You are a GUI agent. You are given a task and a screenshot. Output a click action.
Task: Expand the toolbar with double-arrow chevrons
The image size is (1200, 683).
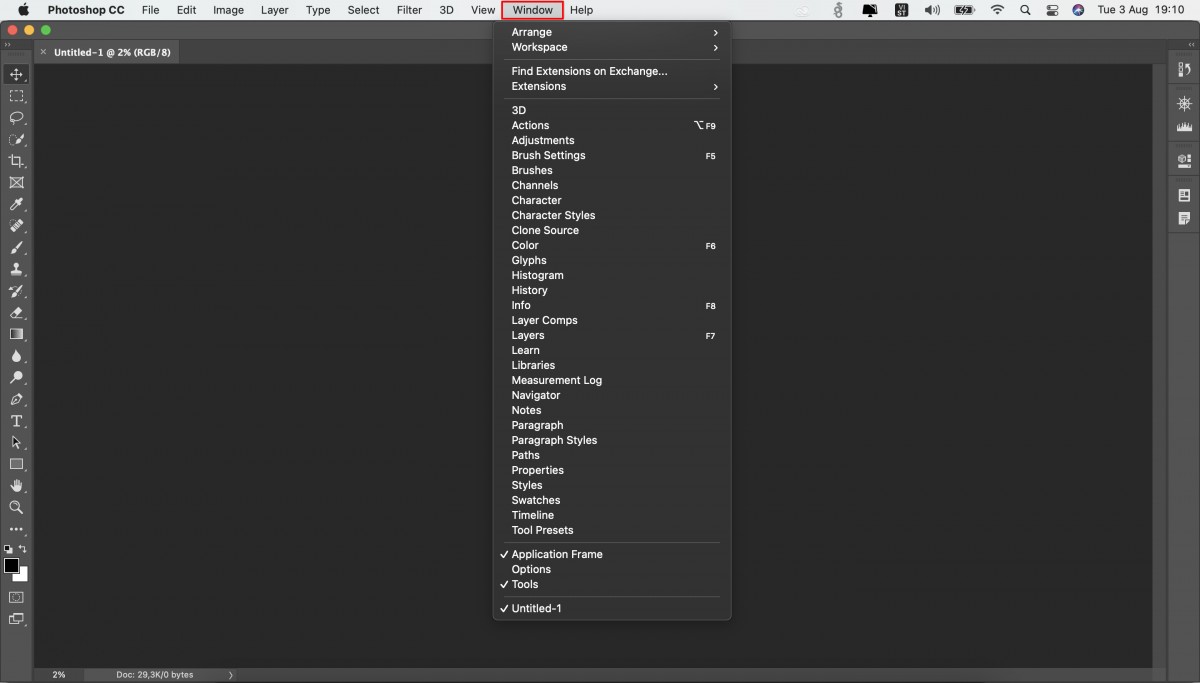(x=9, y=45)
